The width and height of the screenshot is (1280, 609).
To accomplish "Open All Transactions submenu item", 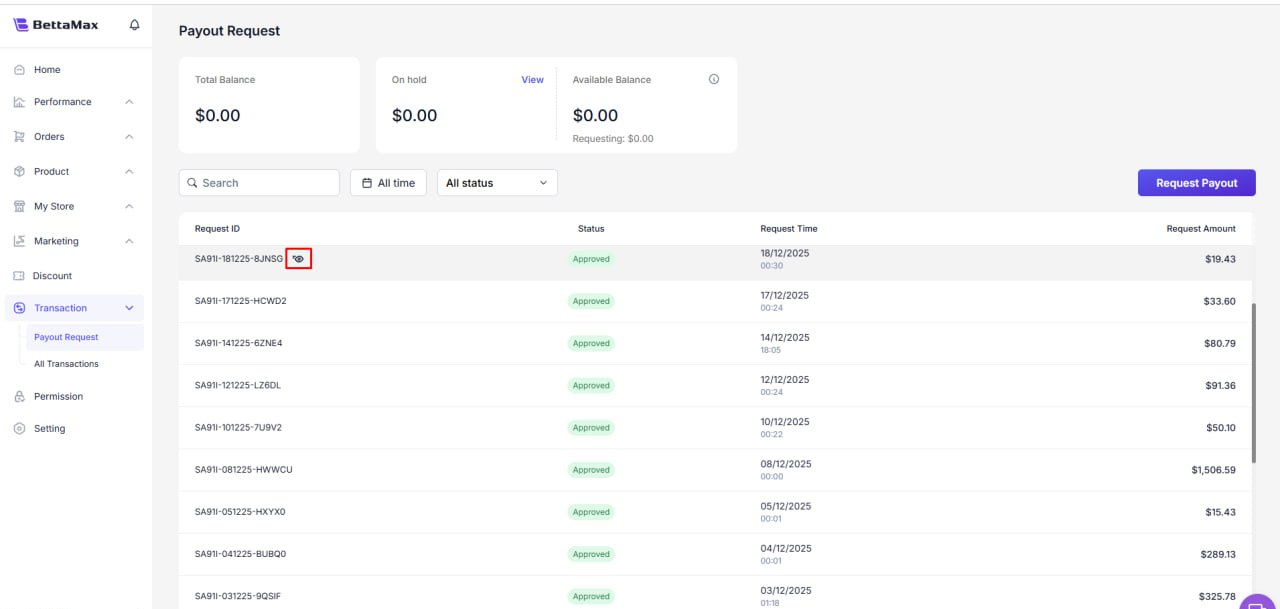I will click(x=66, y=364).
